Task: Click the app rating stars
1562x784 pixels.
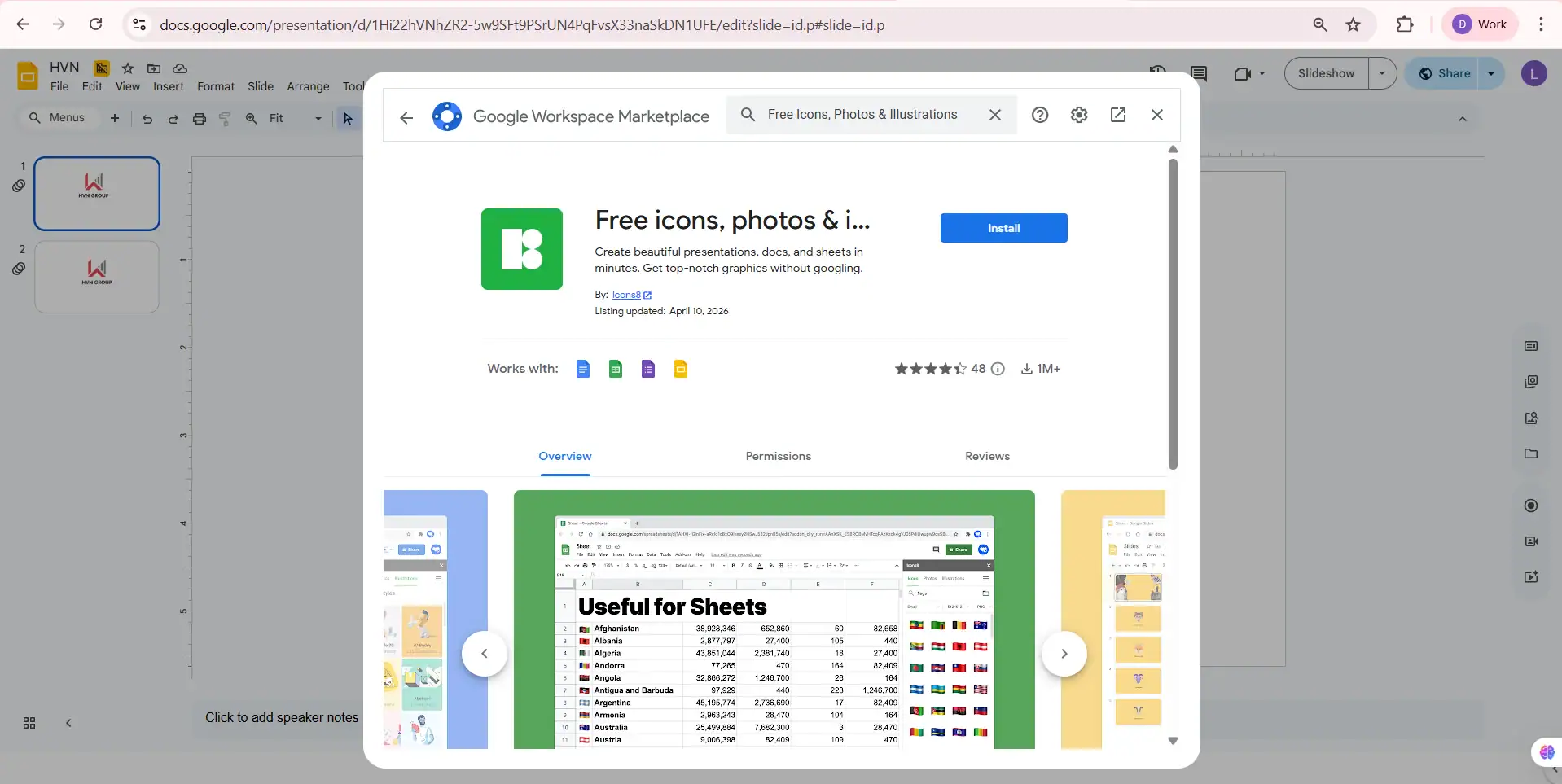Action: click(932, 369)
